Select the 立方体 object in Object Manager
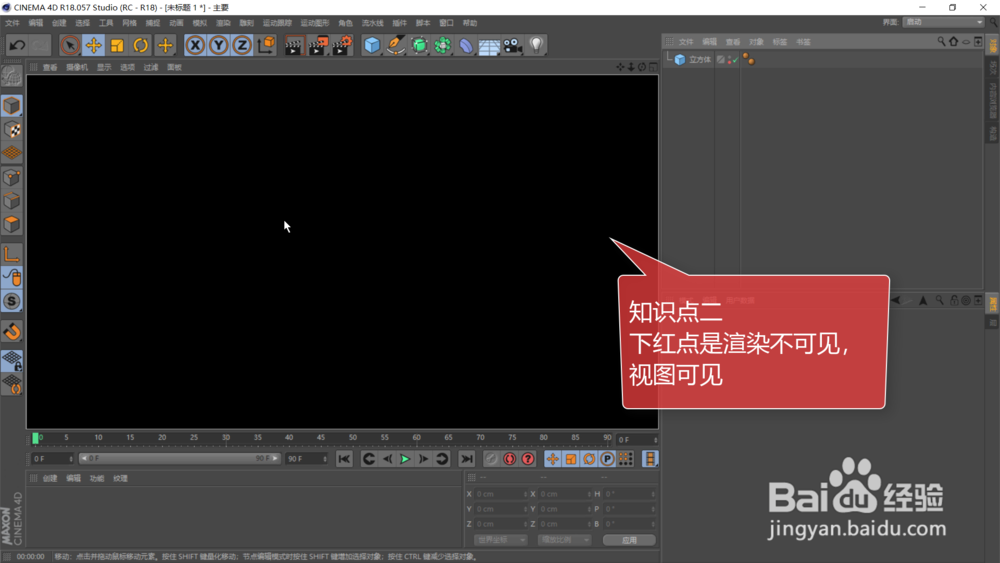Viewport: 1000px width, 563px height. pyautogui.click(x=700, y=60)
